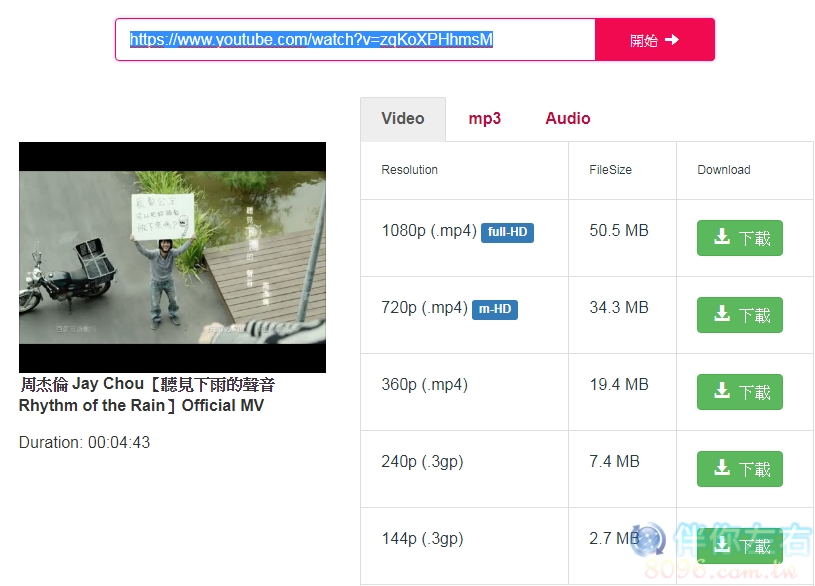
Task: Open the Audio tab
Action: pos(568,119)
